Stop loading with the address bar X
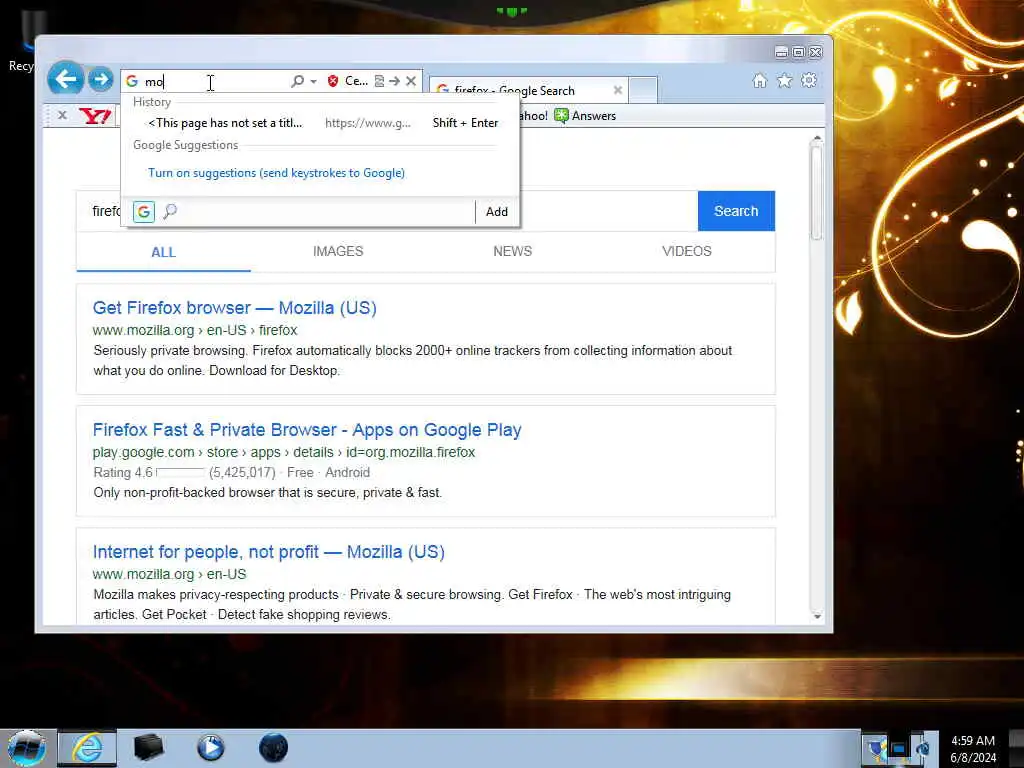 tap(411, 81)
